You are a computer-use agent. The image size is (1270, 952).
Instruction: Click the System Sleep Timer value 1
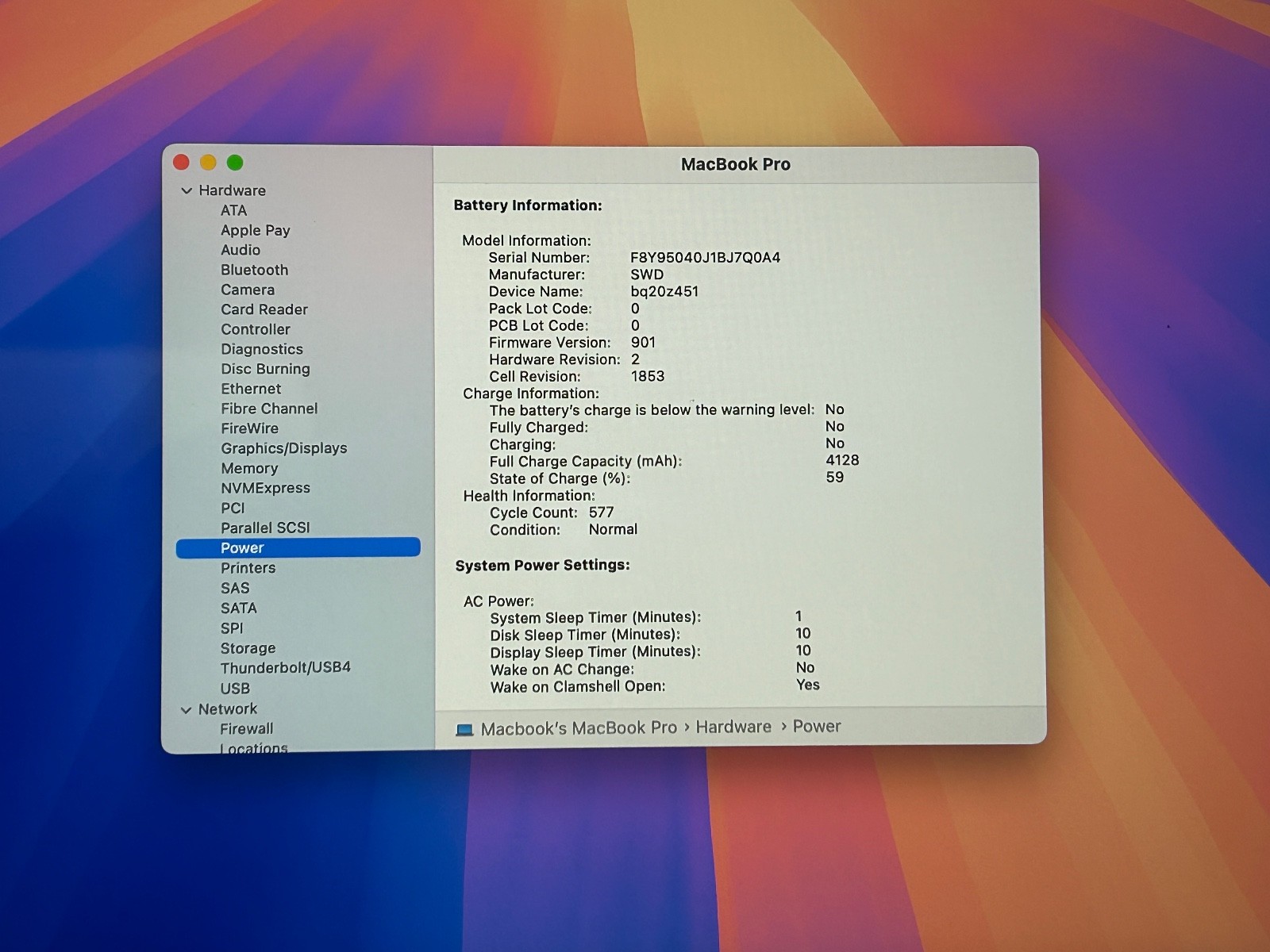point(799,616)
